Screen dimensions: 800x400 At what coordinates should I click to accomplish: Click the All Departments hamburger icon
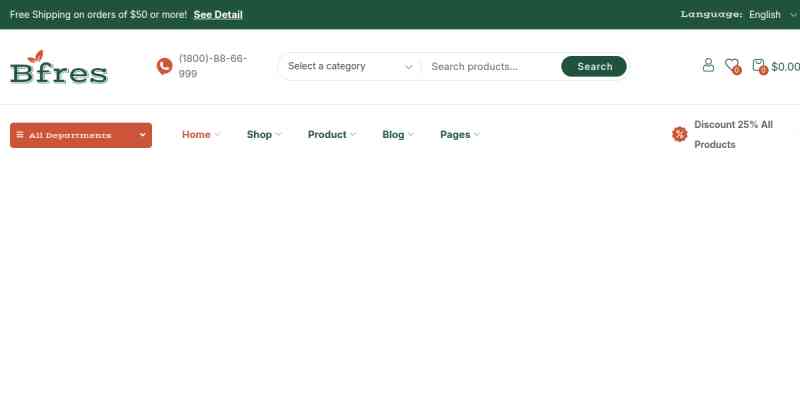click(20, 135)
